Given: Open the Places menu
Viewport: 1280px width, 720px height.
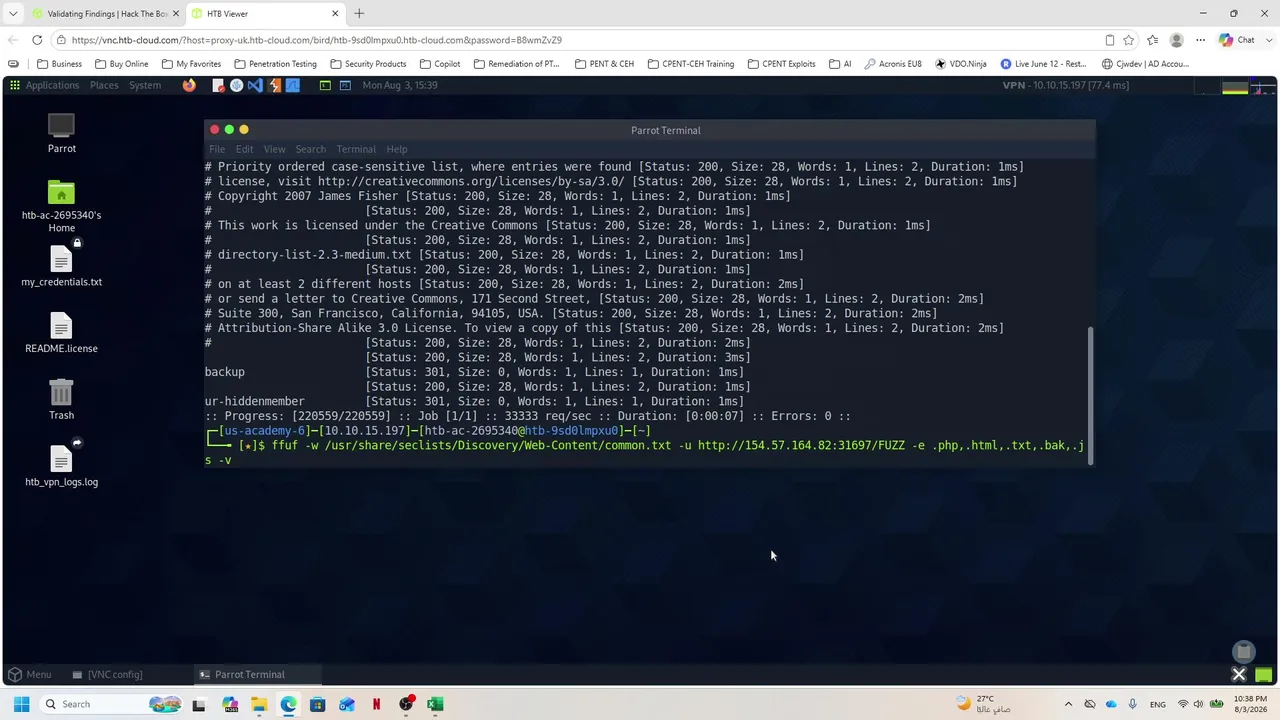Looking at the screenshot, I should coord(104,85).
